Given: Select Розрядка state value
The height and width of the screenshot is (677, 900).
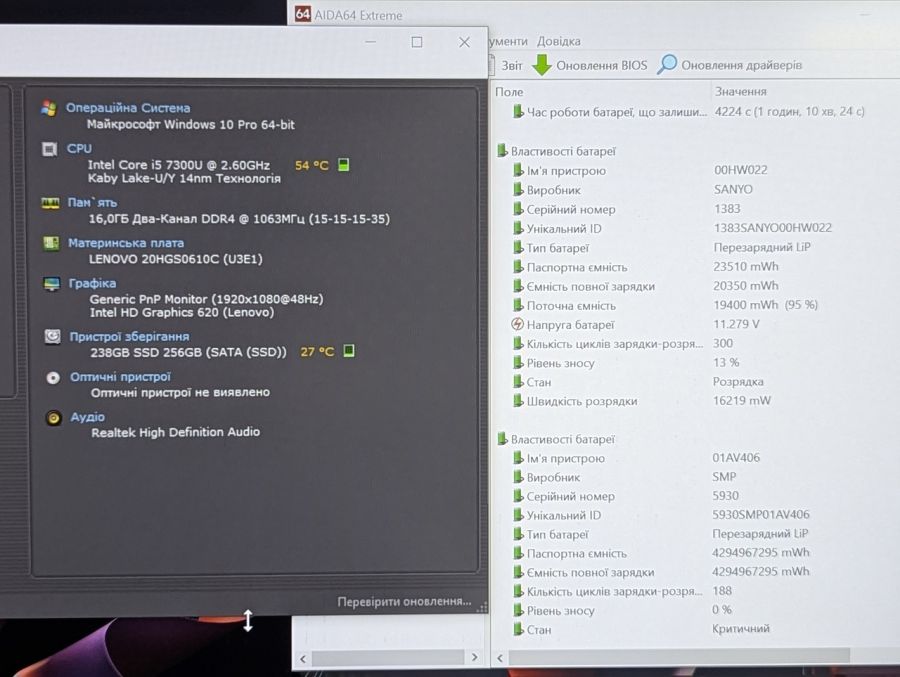Looking at the screenshot, I should 738,381.
